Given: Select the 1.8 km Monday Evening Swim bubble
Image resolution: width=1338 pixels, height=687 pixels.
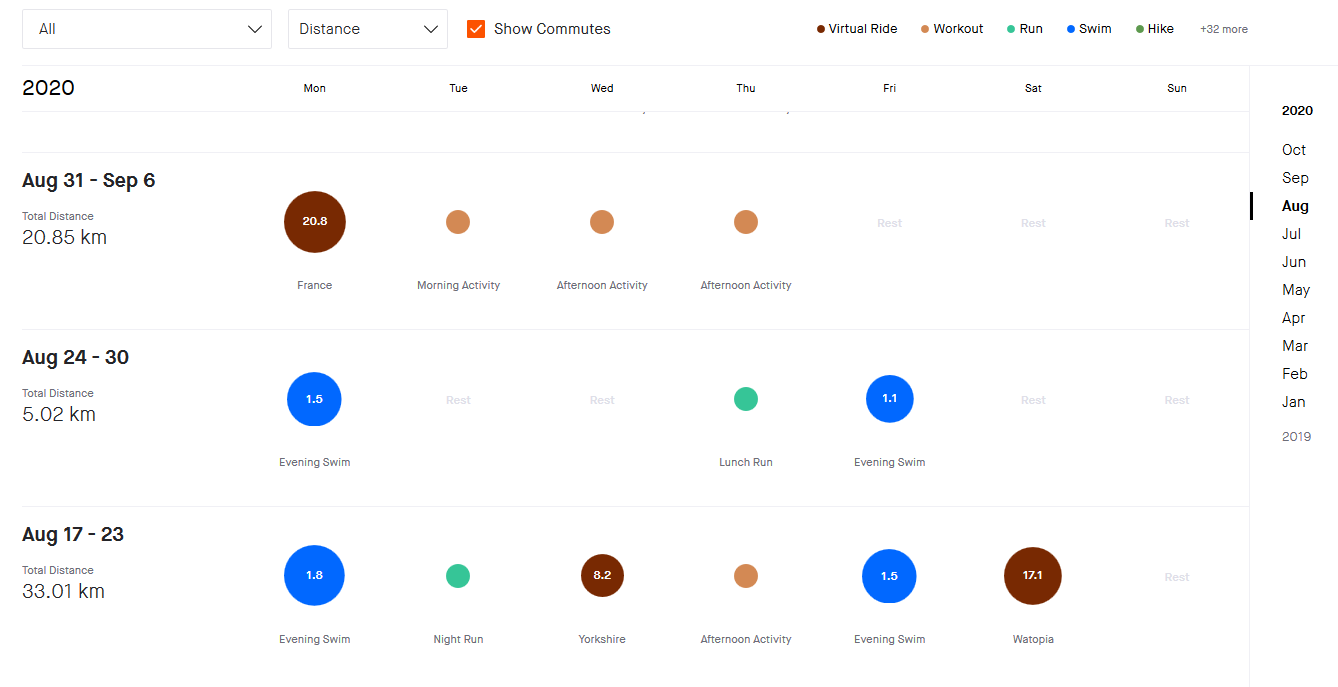Looking at the screenshot, I should [314, 576].
